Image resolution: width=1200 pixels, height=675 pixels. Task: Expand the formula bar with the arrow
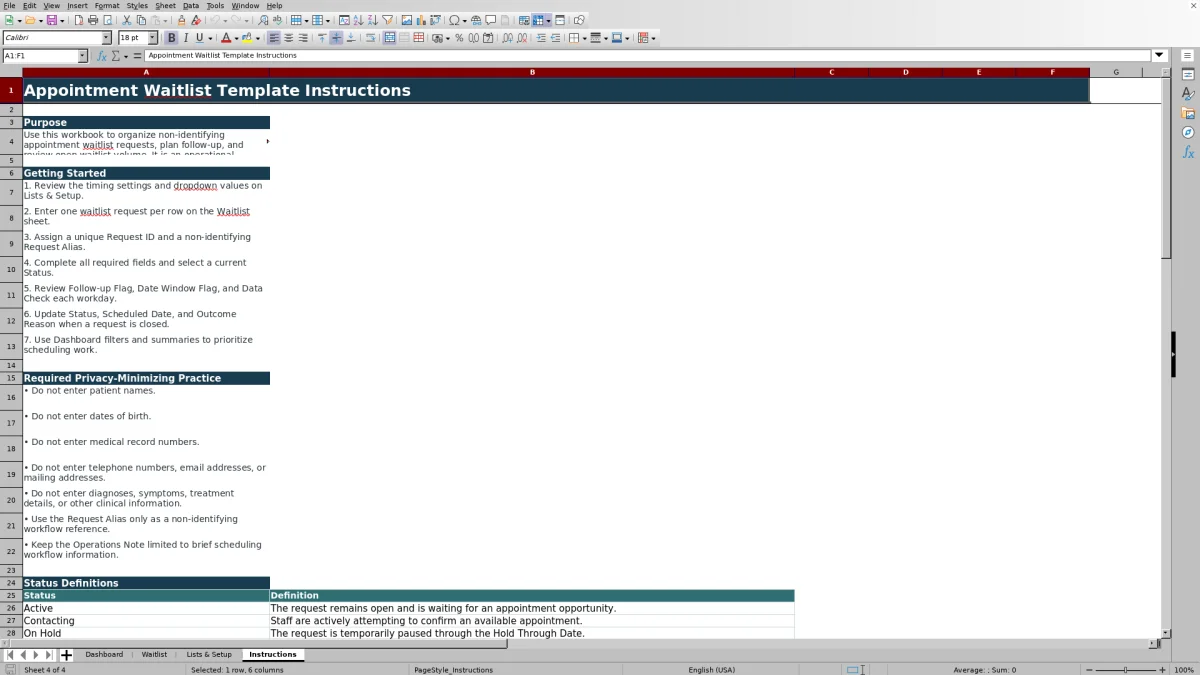(x=1160, y=56)
